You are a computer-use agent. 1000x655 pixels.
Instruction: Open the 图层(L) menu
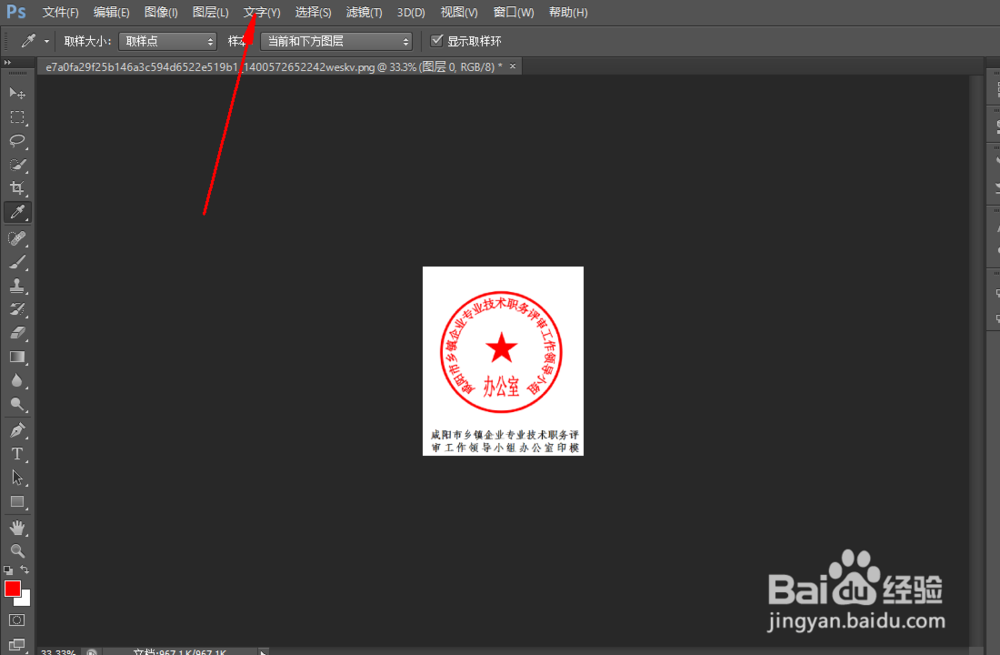pos(210,12)
